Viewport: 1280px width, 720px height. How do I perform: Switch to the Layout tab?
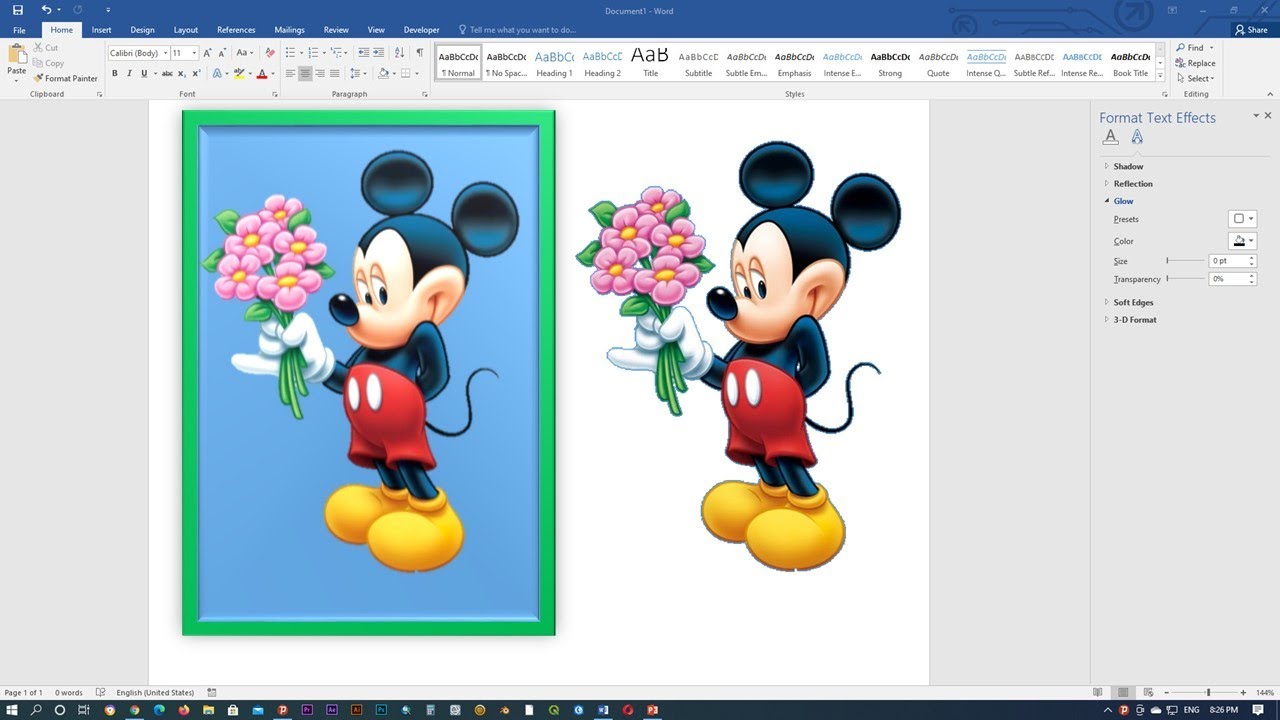186,30
